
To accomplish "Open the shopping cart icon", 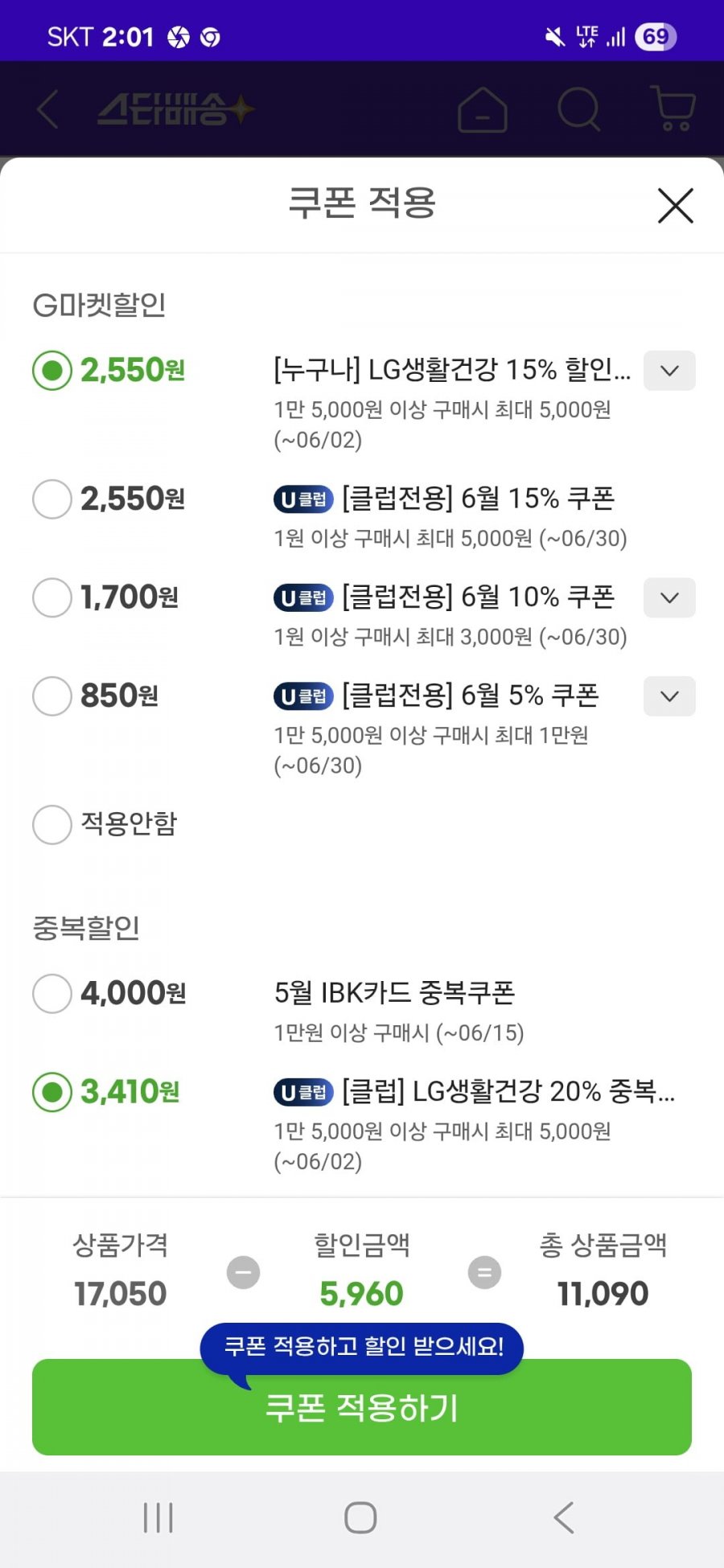I will coord(673,109).
